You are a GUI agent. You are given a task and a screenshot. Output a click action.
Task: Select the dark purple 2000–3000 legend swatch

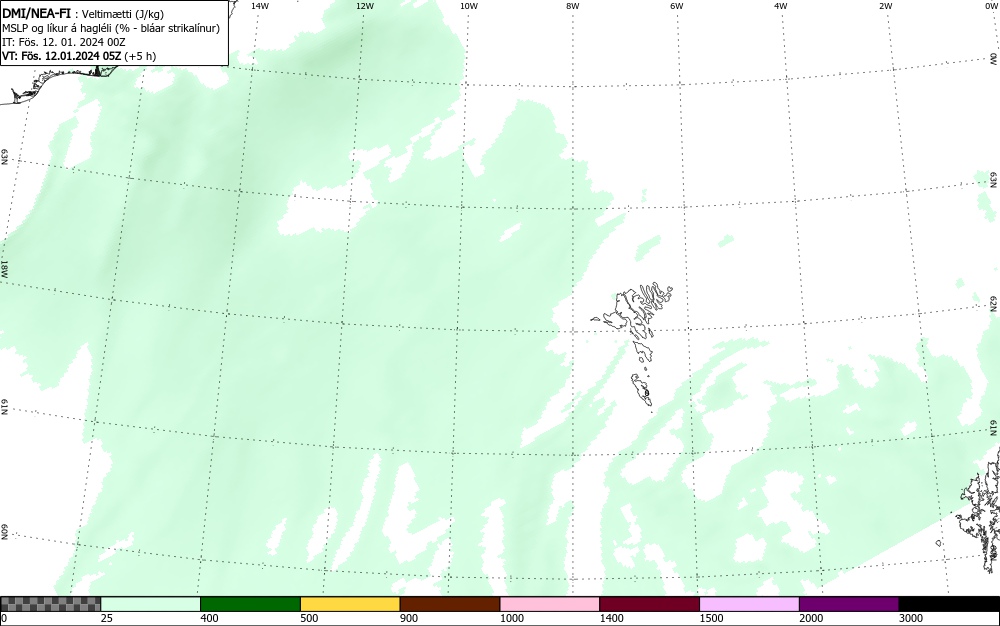(849, 604)
